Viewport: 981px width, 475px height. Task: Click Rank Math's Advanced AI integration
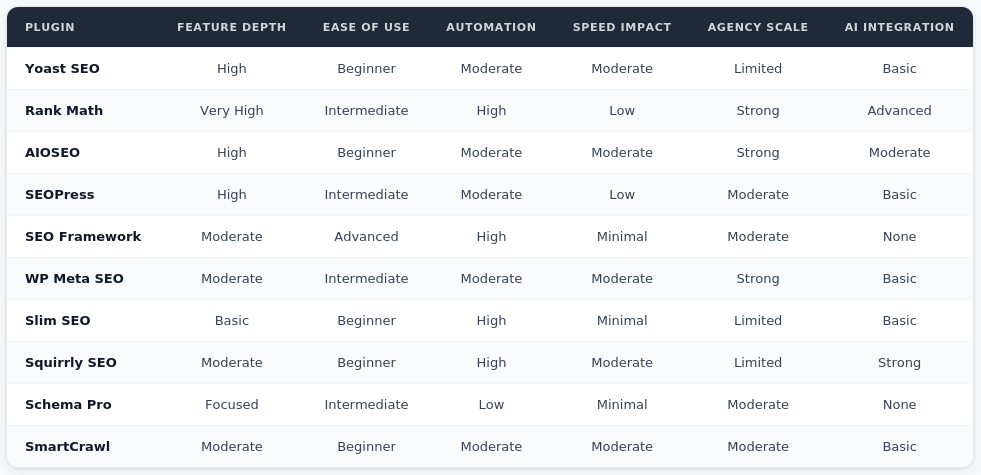pyautogui.click(x=899, y=110)
